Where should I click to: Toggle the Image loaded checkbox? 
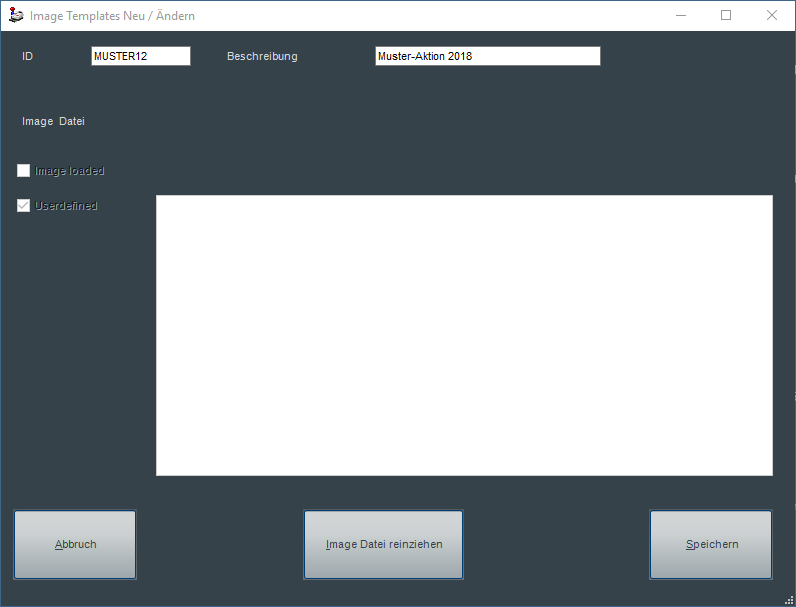[x=24, y=171]
